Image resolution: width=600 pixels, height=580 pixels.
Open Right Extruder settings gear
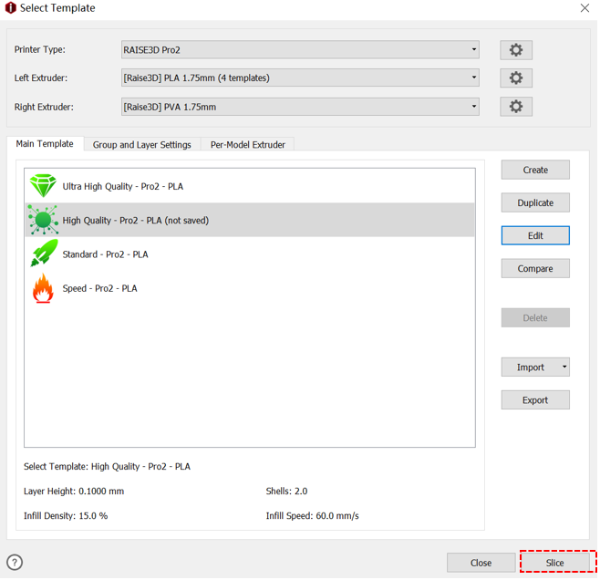point(516,106)
